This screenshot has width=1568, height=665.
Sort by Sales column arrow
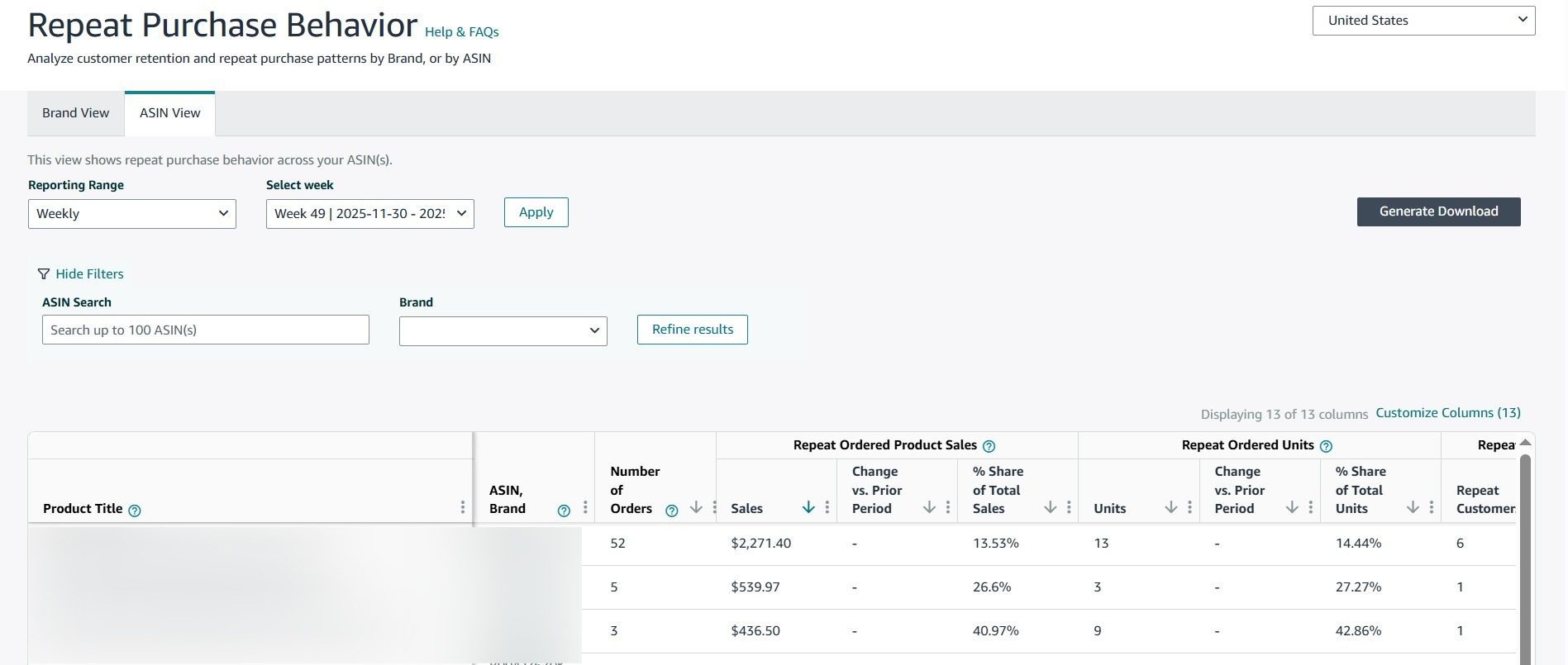click(808, 507)
